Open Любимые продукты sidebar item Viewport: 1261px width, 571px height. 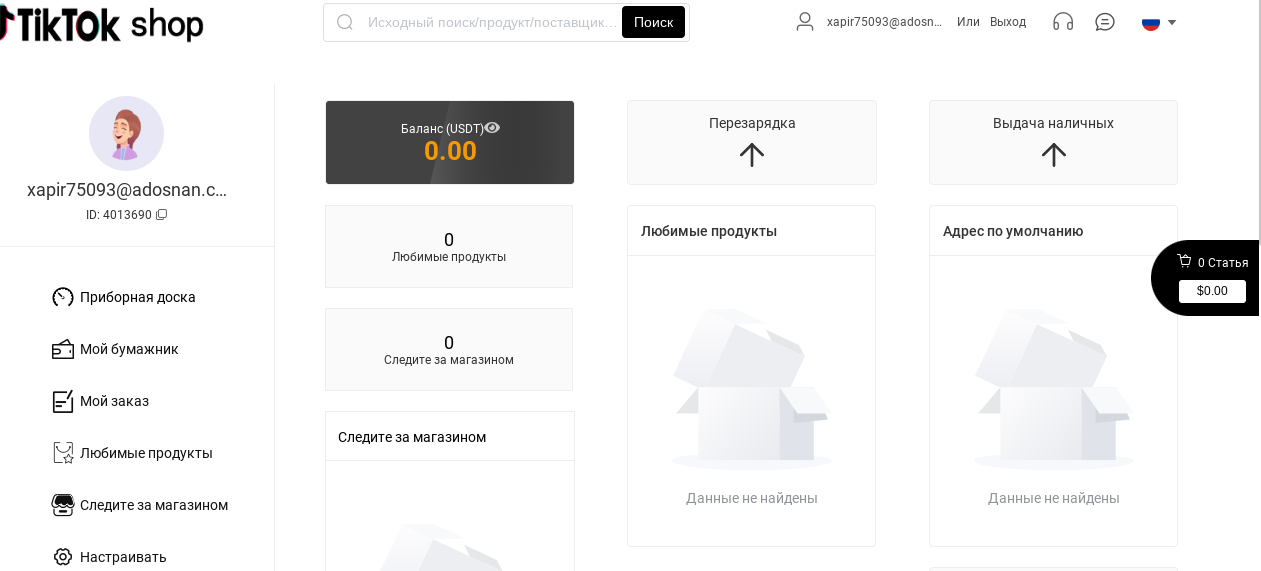click(x=146, y=453)
